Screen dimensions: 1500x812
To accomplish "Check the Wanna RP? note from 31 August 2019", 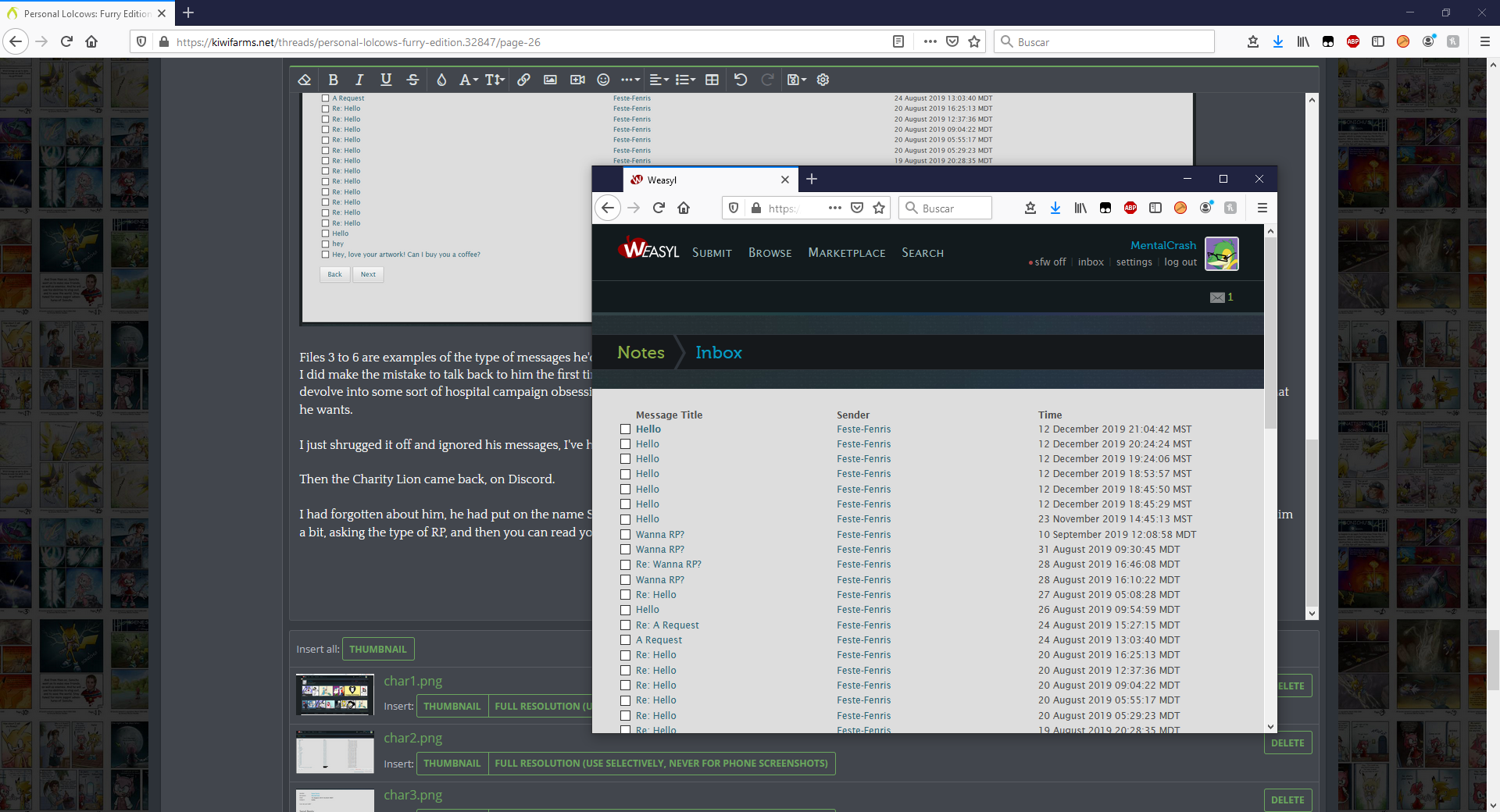I will (x=625, y=550).
